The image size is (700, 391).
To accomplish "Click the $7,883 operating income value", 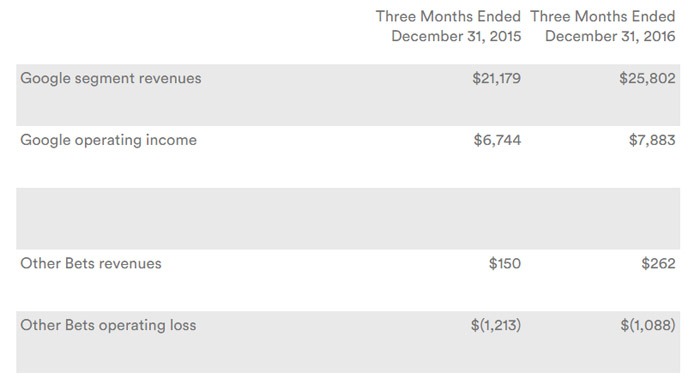I will [x=652, y=140].
